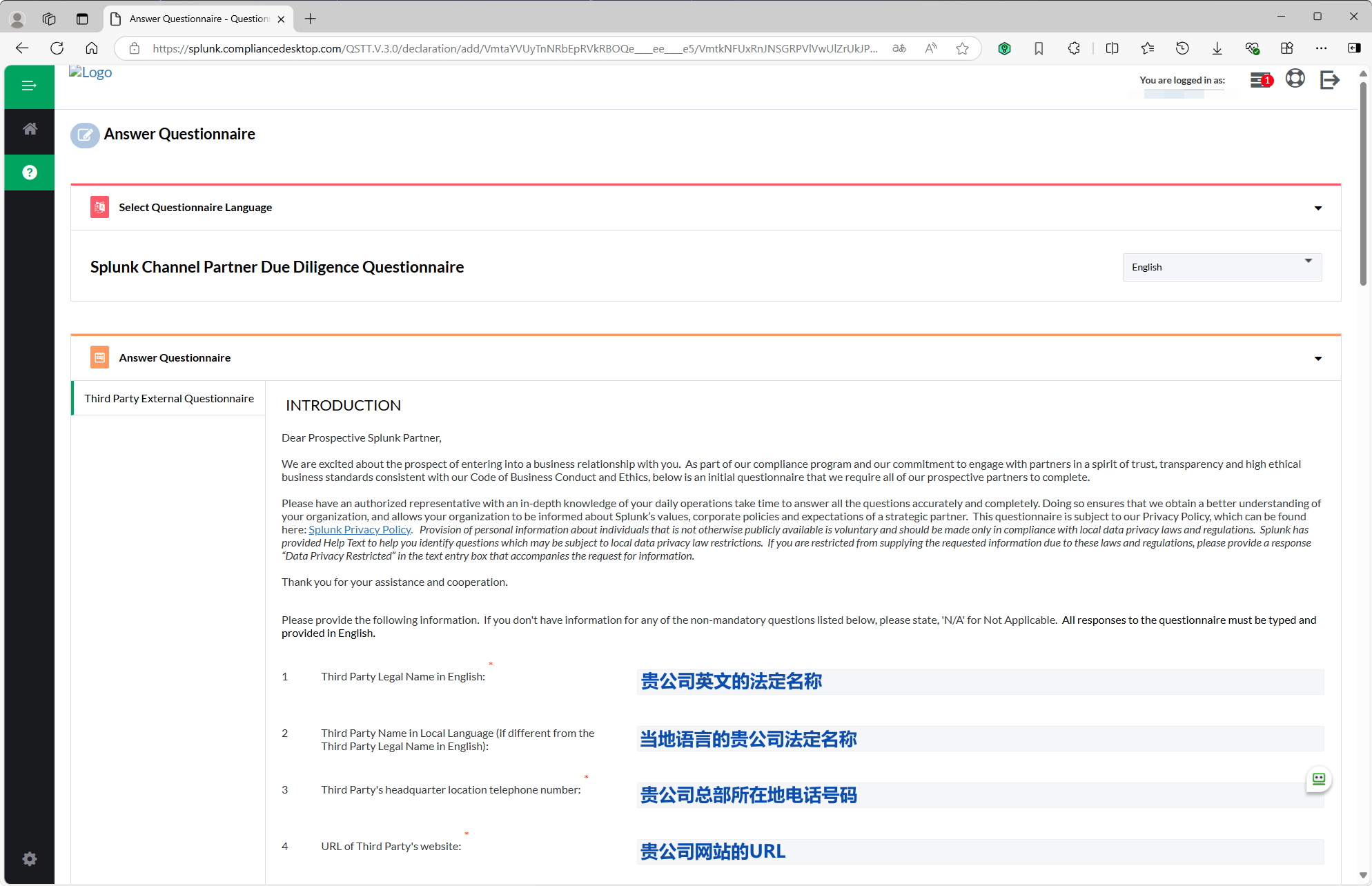Refresh the page with the reload button
Viewport: 1372px width, 886px height.
(57, 48)
